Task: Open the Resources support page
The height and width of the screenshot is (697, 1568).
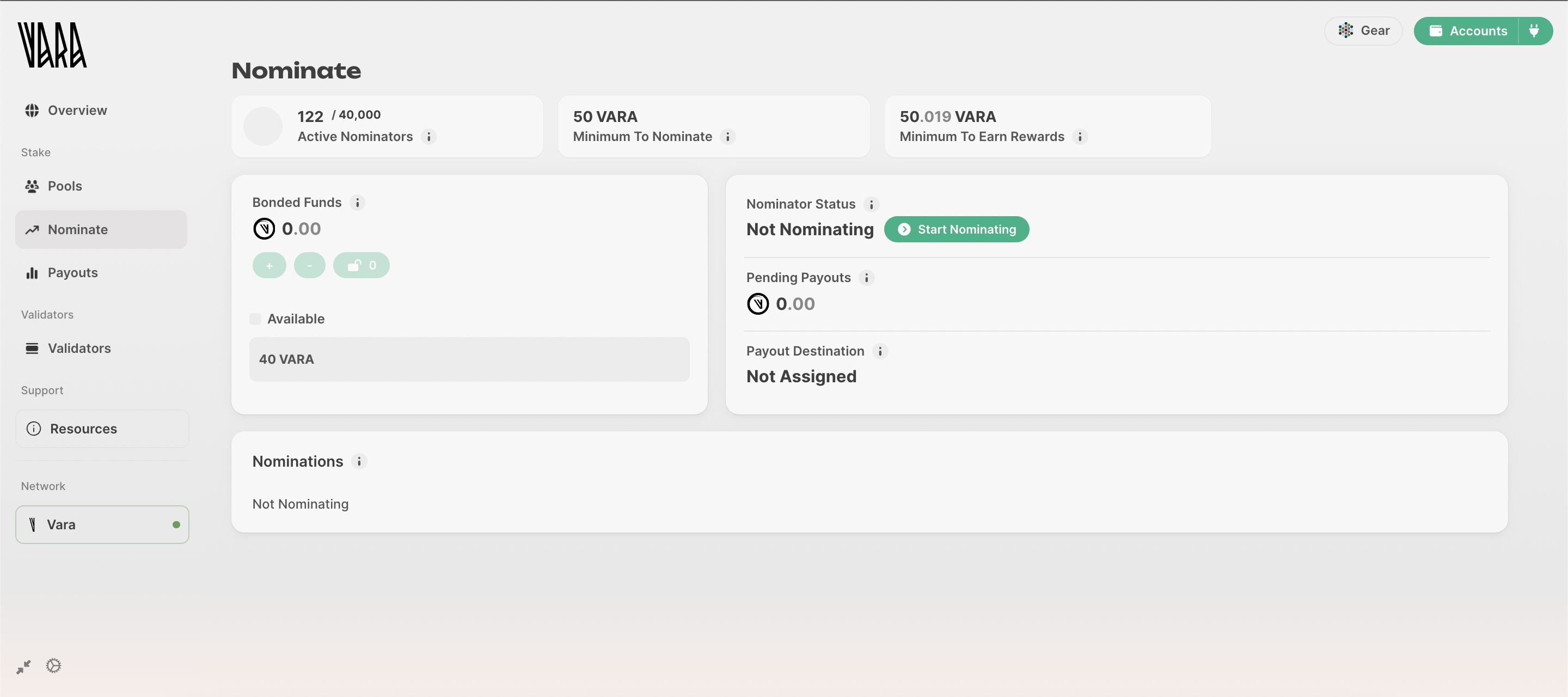Action: (102, 429)
